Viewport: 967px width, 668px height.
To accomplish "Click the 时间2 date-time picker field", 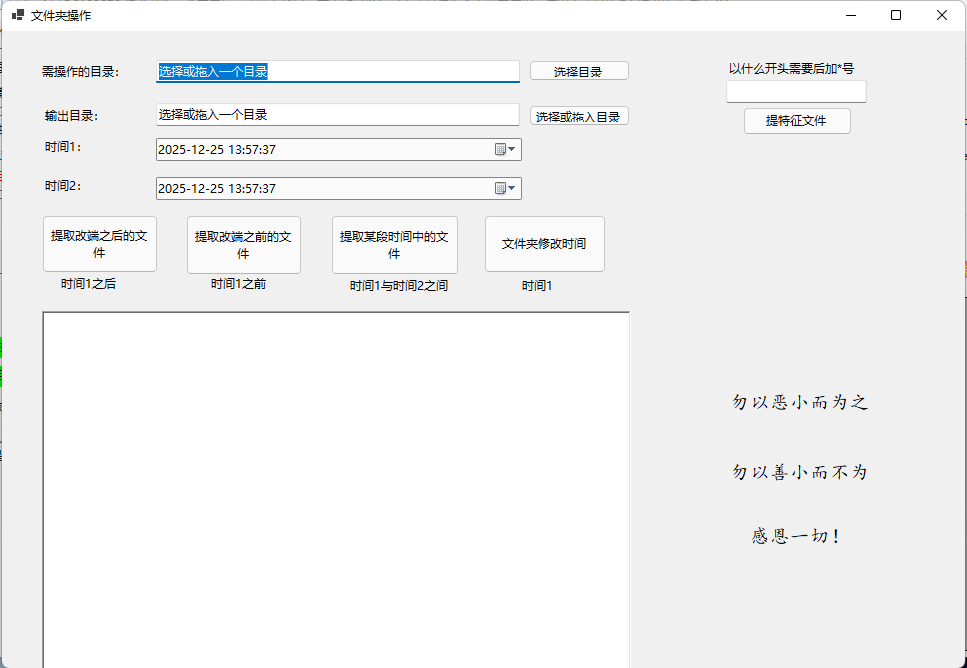I will click(x=320, y=189).
